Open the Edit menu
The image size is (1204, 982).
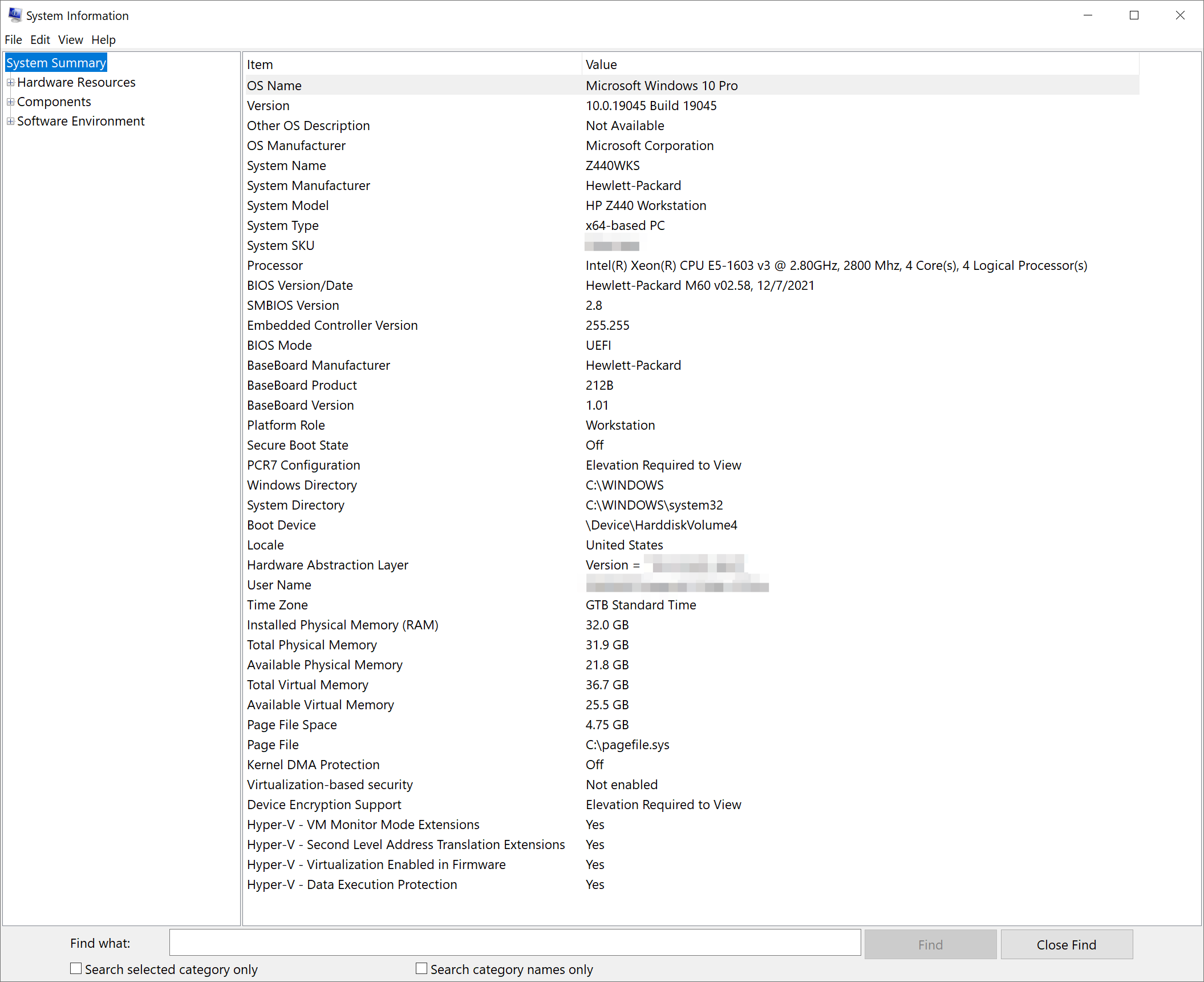[x=40, y=39]
